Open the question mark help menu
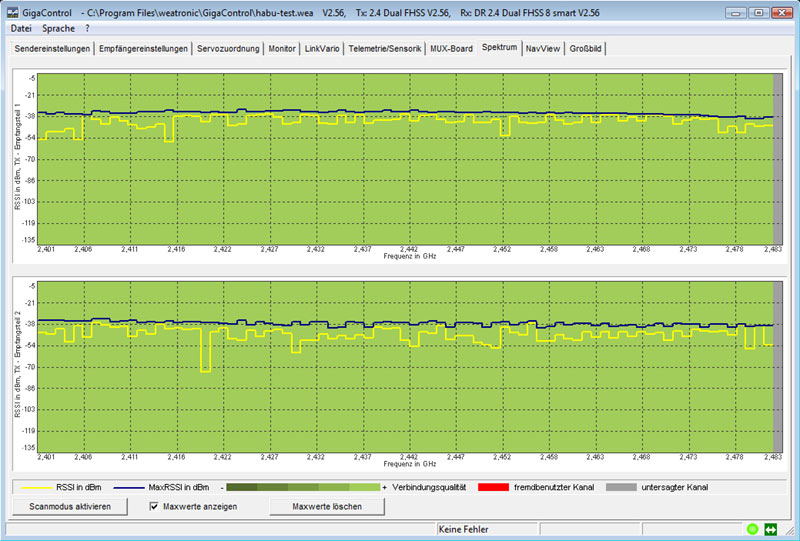800x541 pixels. click(87, 29)
